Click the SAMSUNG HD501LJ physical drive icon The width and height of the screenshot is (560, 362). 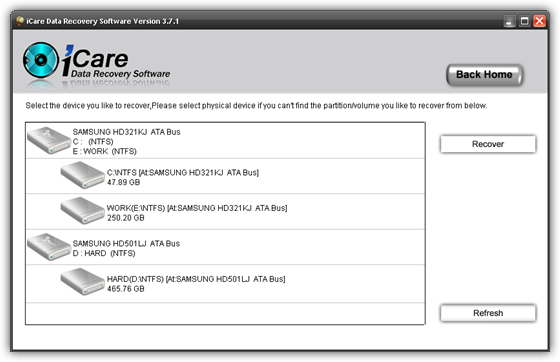(x=49, y=247)
